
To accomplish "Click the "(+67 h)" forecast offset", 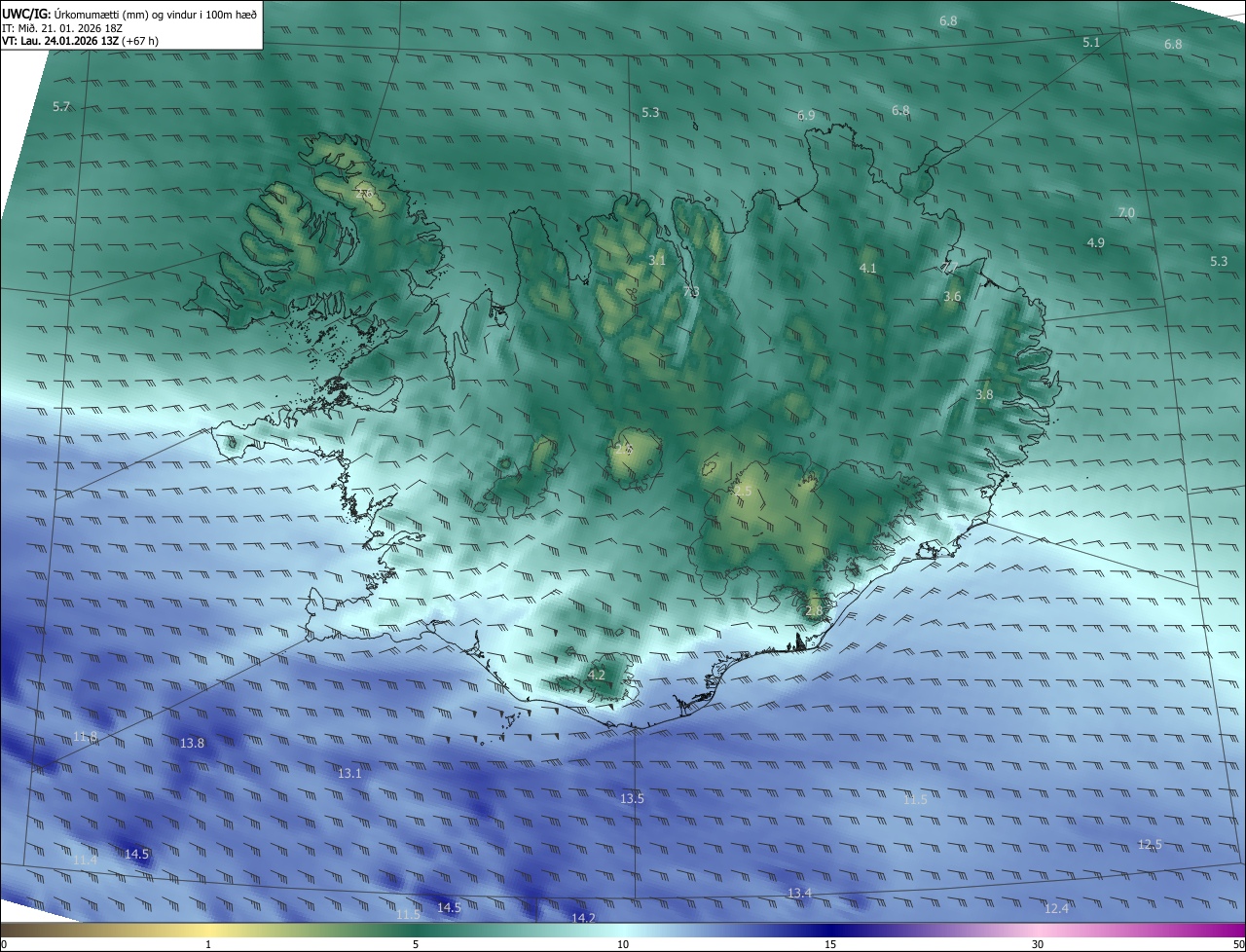I will point(141,41).
